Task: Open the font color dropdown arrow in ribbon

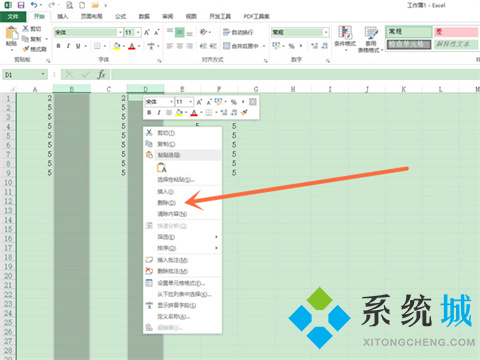Action: point(139,46)
